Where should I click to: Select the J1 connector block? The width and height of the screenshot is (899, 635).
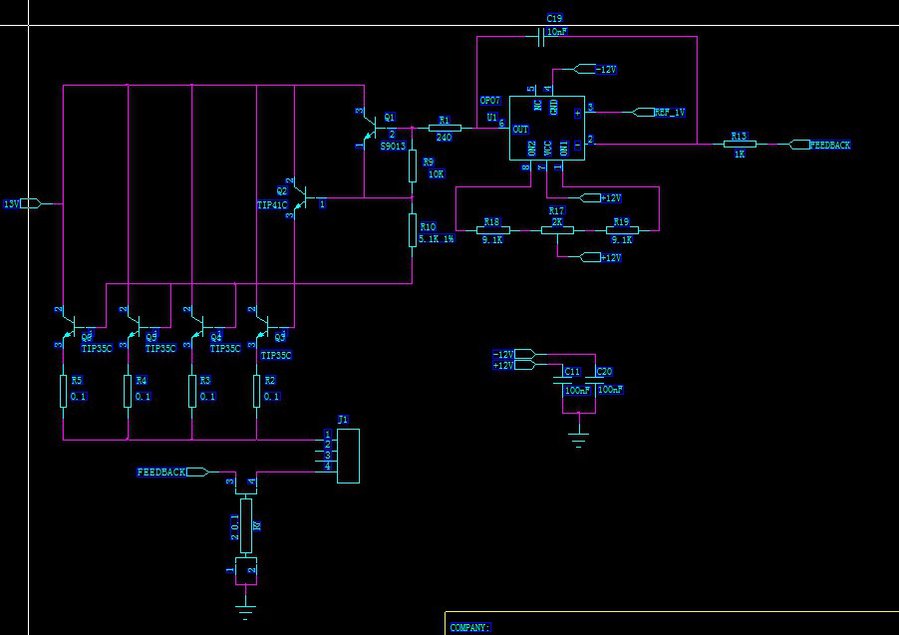point(347,455)
